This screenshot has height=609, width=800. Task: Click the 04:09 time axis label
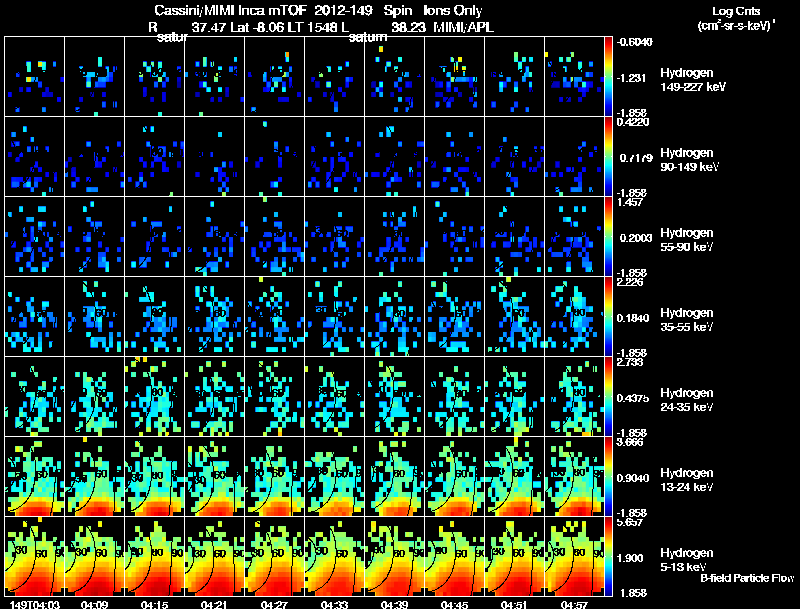94,604
